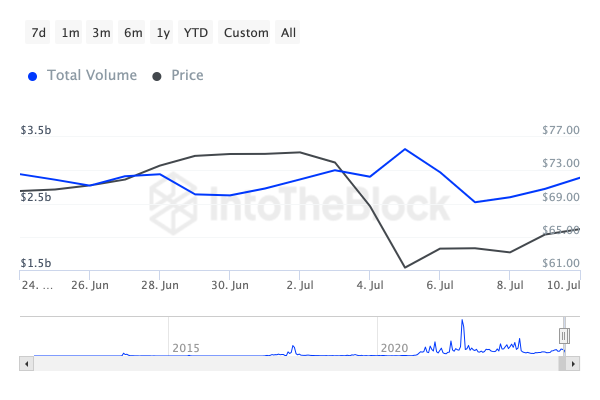Click the navigator scrollbar track

(300, 364)
